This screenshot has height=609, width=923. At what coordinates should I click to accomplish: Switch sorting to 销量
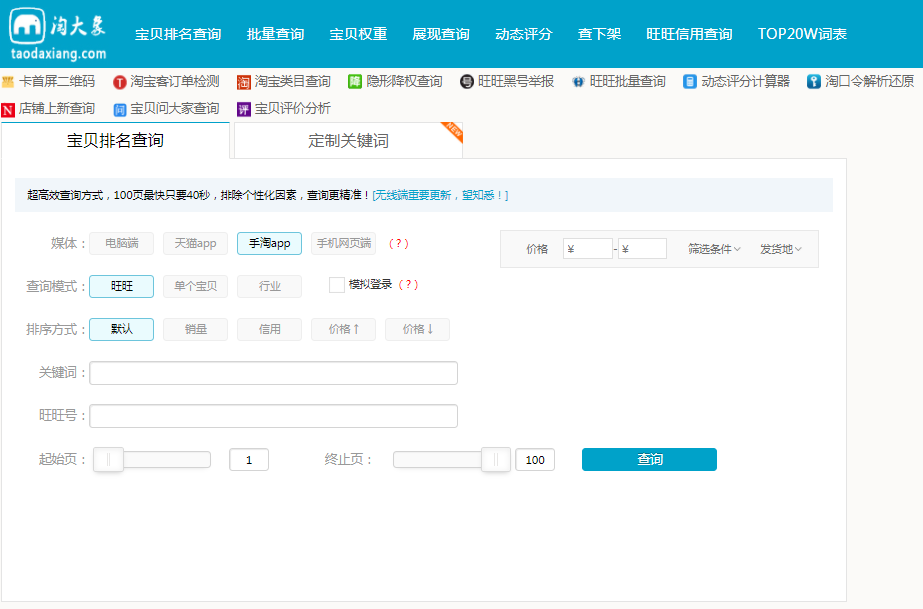pyautogui.click(x=195, y=329)
